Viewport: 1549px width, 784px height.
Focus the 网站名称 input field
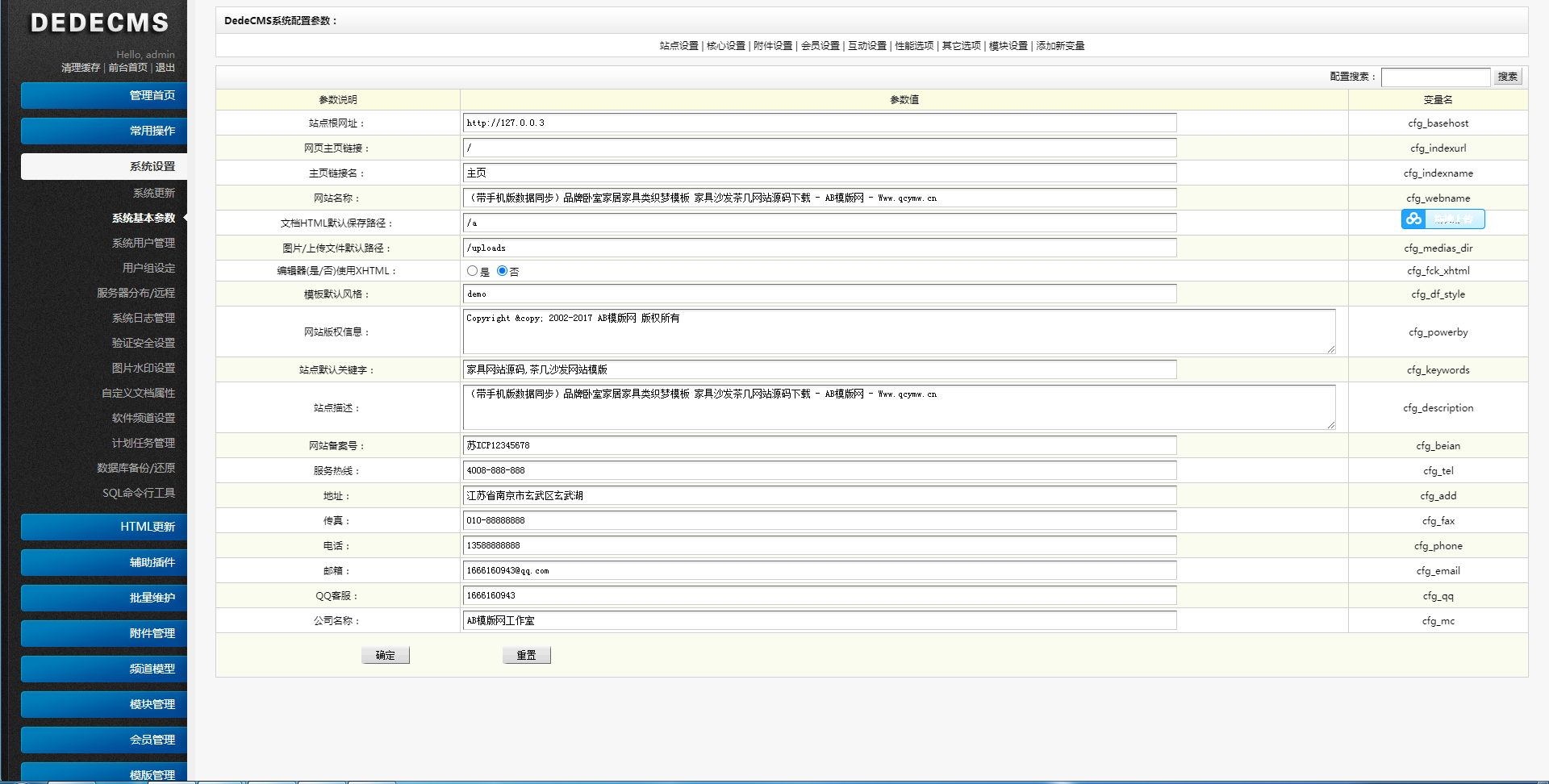tap(820, 198)
